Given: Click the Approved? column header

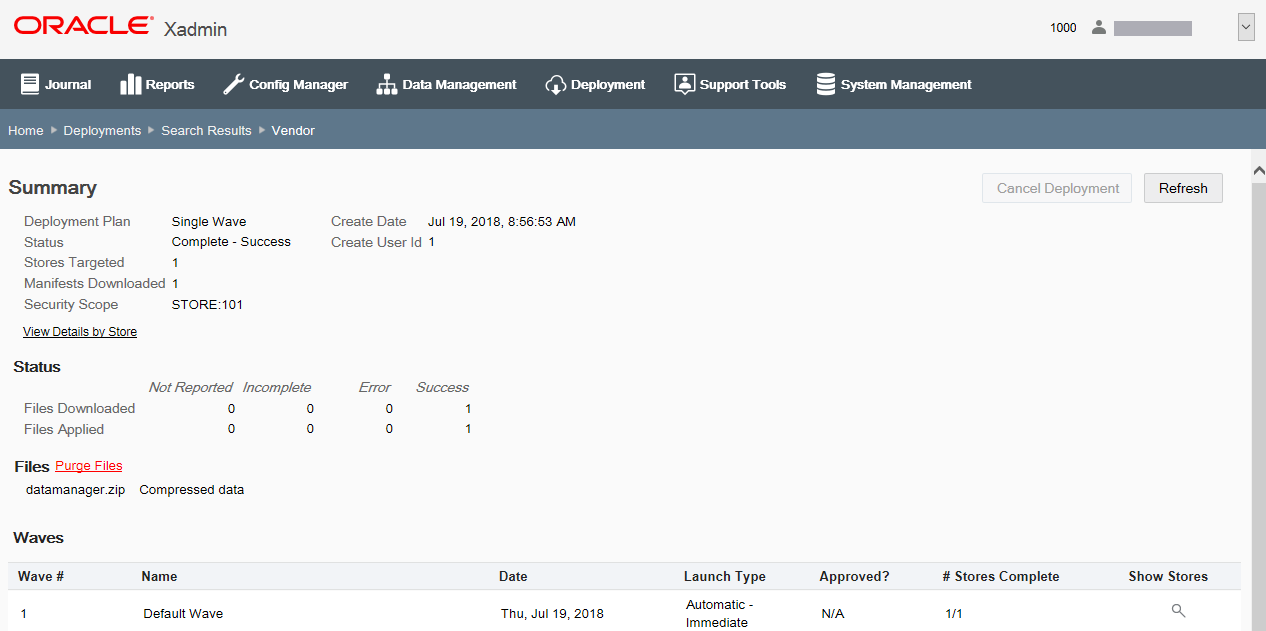Looking at the screenshot, I should pyautogui.click(x=854, y=576).
